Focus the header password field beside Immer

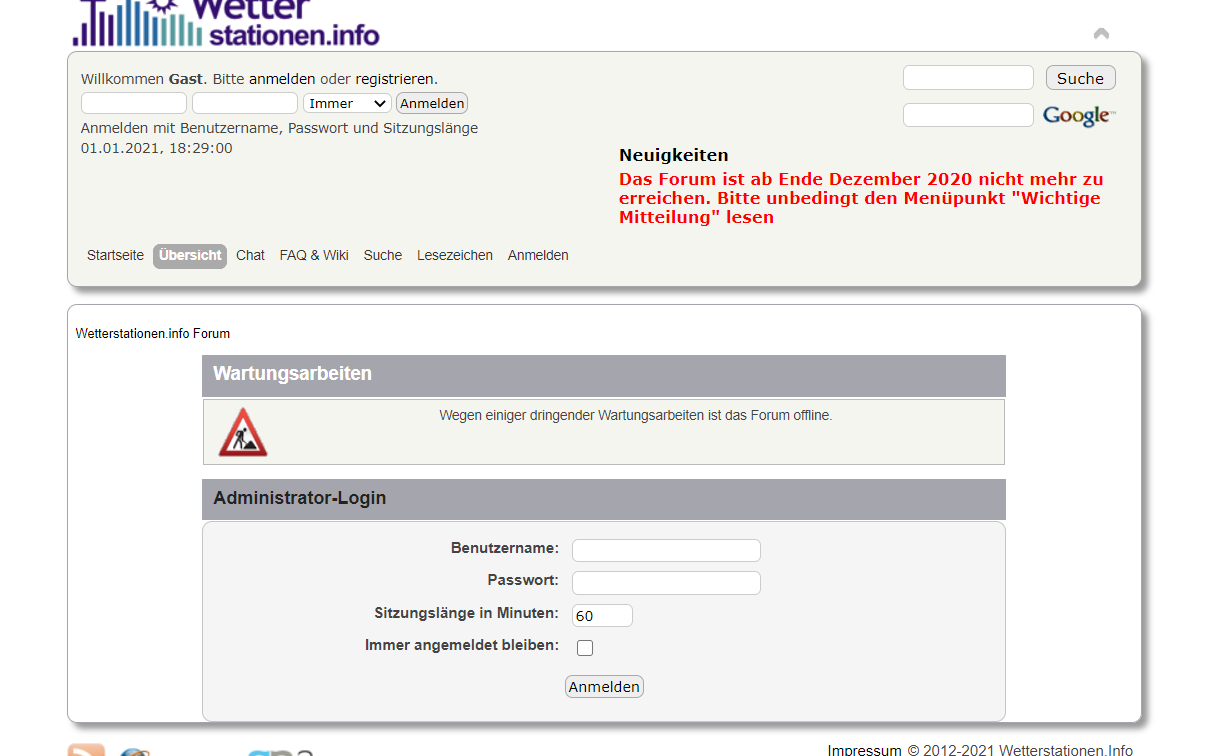point(245,103)
